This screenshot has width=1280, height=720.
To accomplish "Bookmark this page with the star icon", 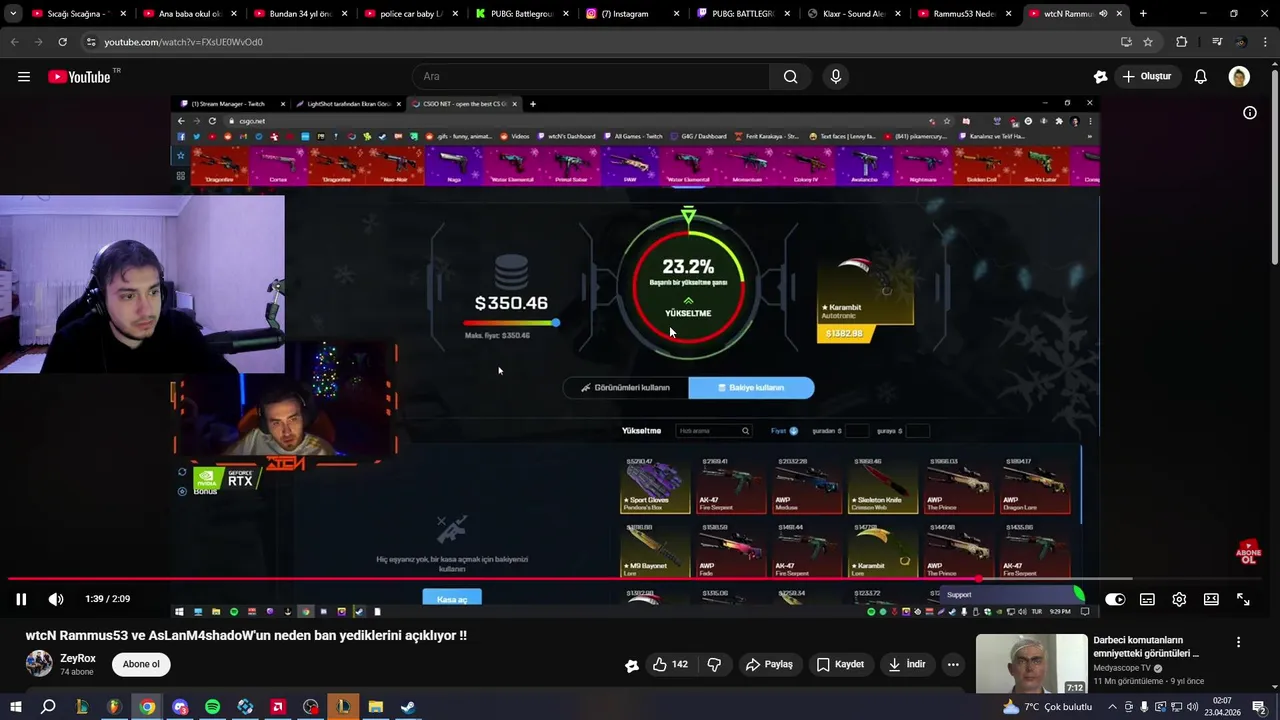I will click(1148, 42).
